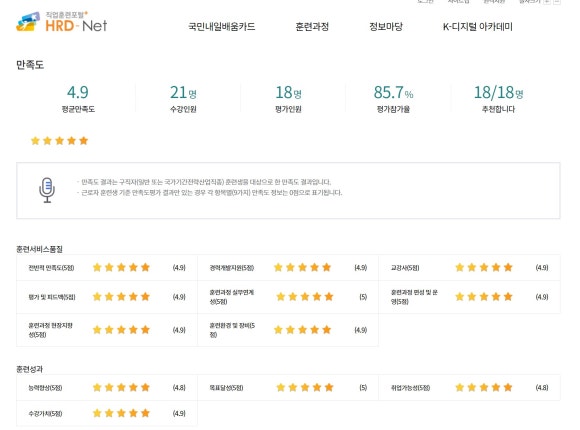This screenshot has width=580, height=430.
Task: Click the (5) score for 훈련과정 실무연계성
Action: [x=363, y=297]
